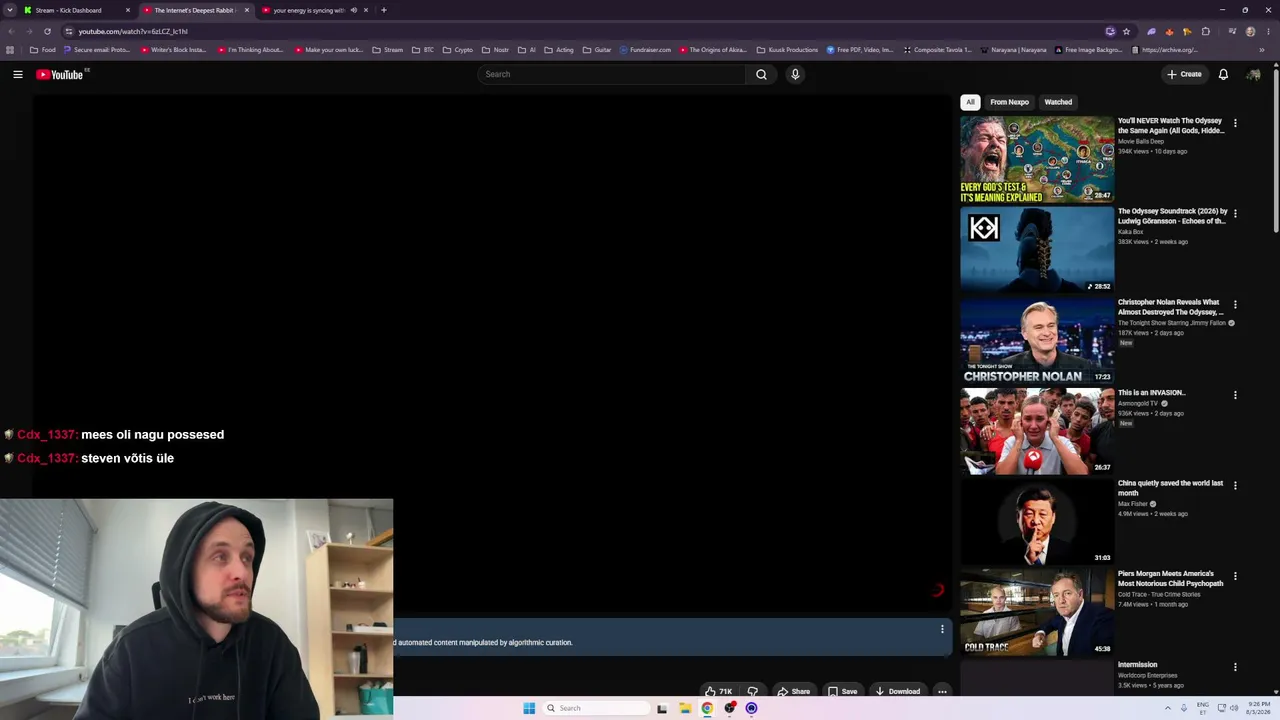The height and width of the screenshot is (720, 1280).
Task: Start voice search with microphone icon
Action: [795, 74]
